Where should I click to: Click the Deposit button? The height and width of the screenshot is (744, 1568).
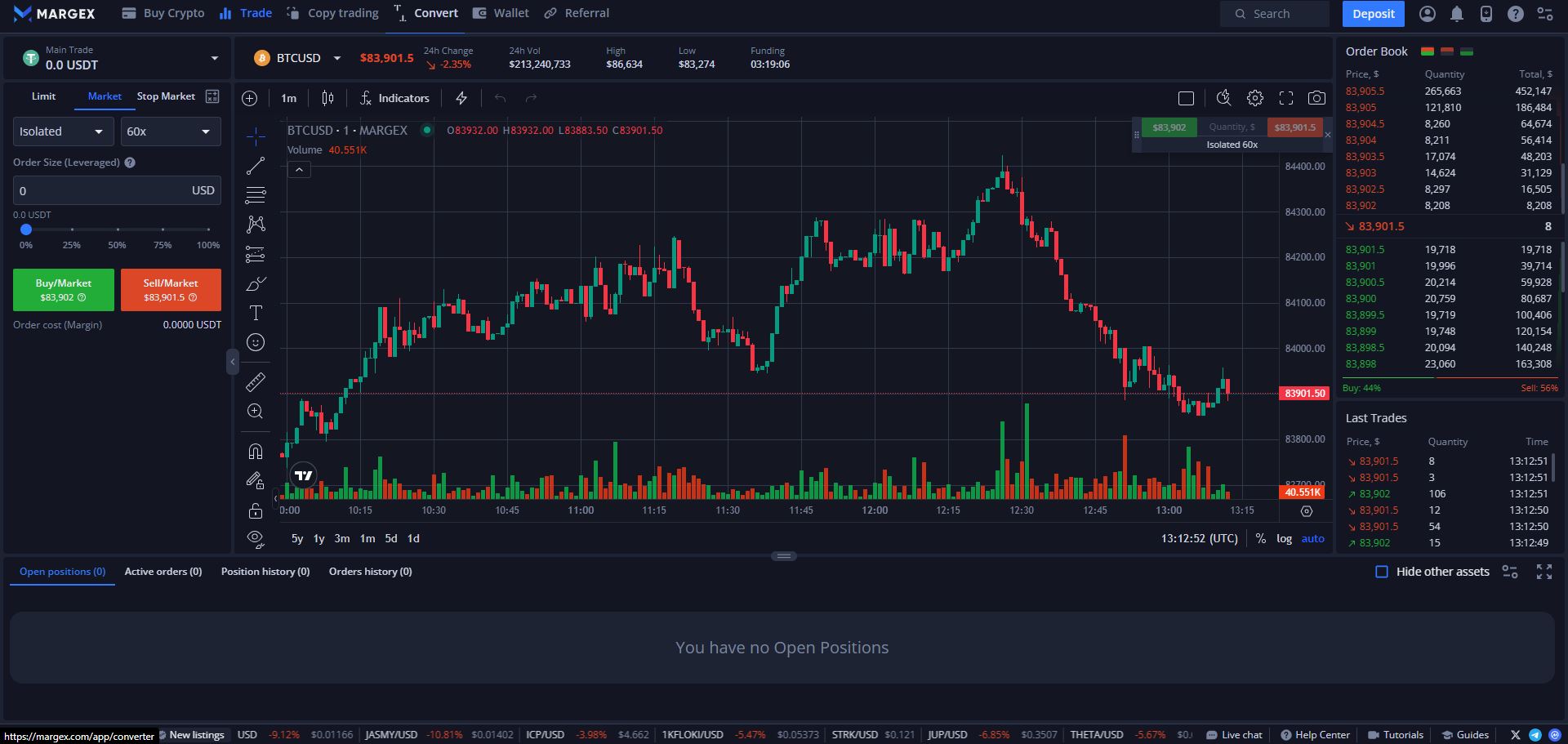[1373, 14]
